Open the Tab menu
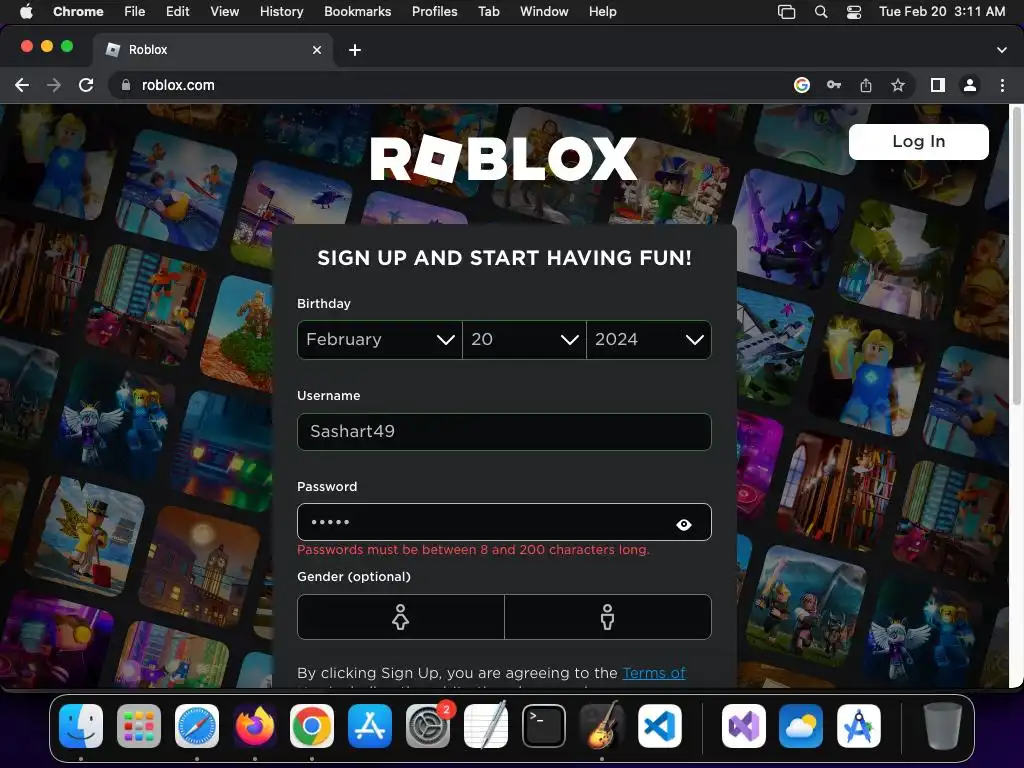1024x768 pixels. (x=488, y=11)
